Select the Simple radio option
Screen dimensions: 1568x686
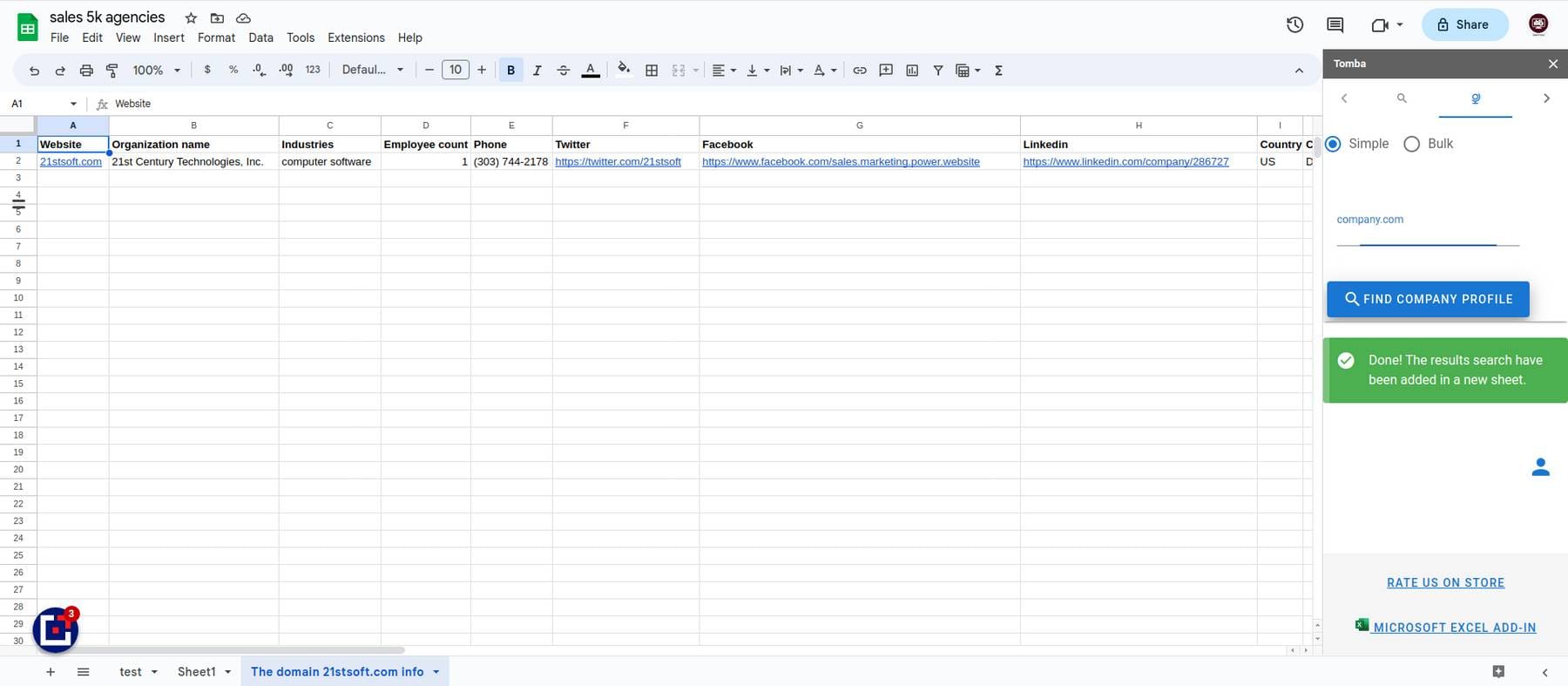(1334, 144)
